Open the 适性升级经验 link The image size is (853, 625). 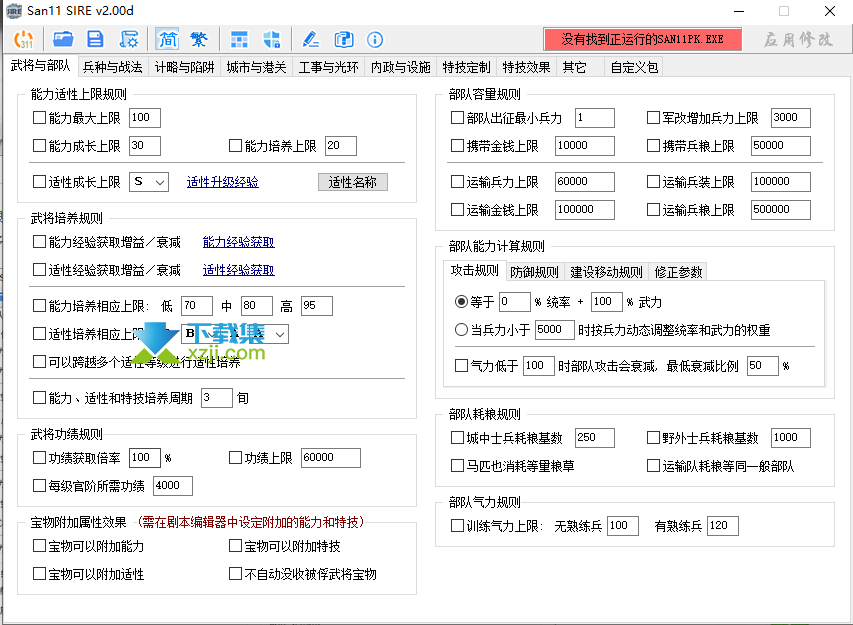(222, 182)
